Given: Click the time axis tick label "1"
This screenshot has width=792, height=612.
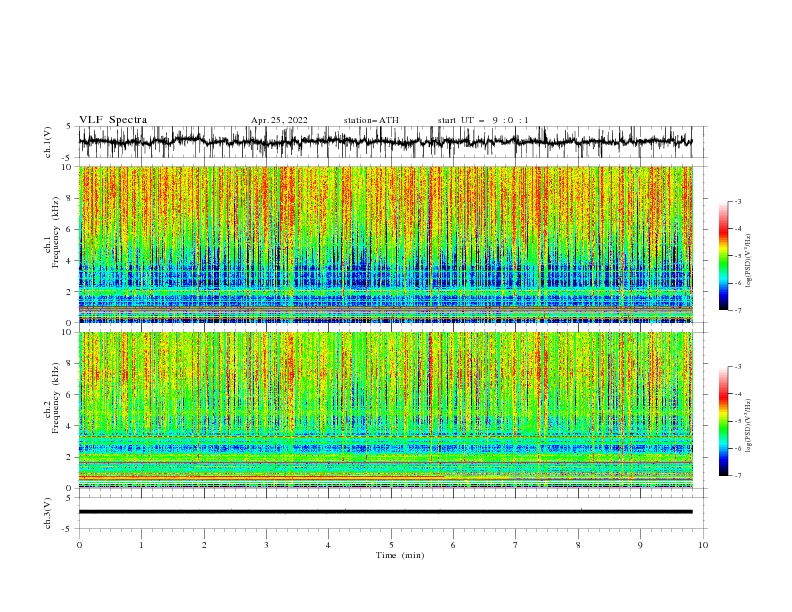Looking at the screenshot, I should pos(141,545).
